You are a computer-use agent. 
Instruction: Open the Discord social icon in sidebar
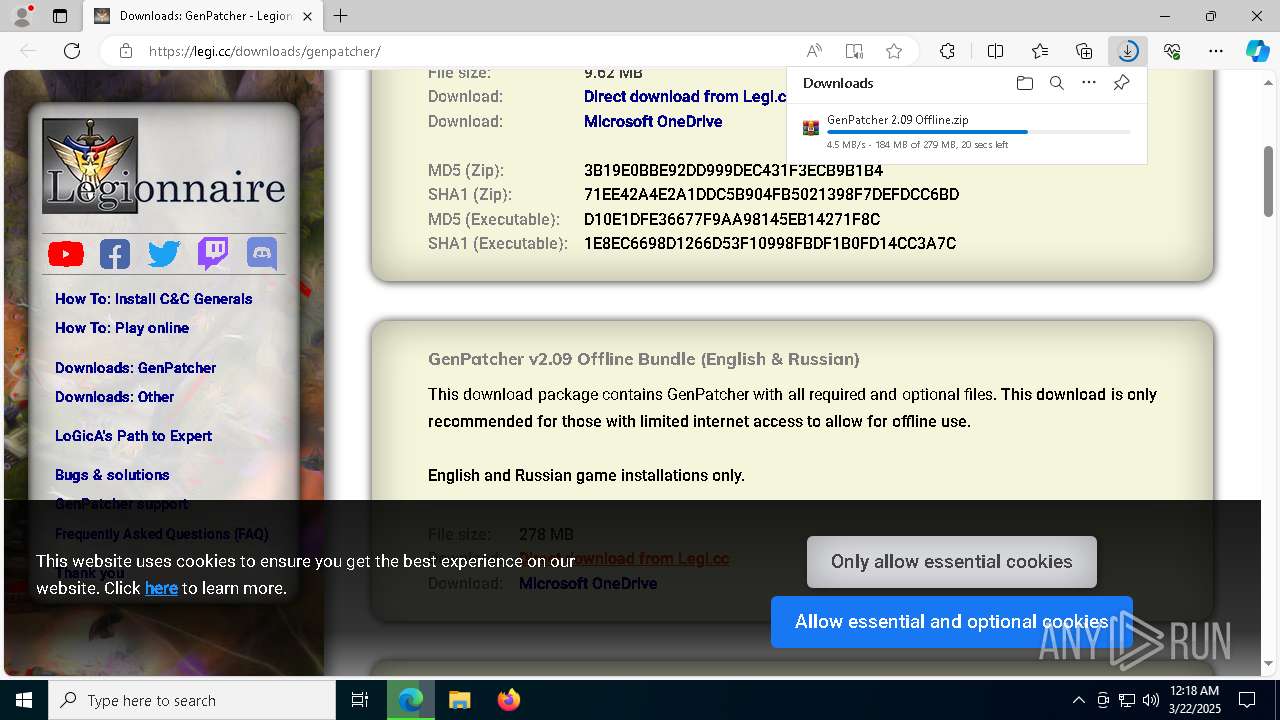[x=262, y=254]
